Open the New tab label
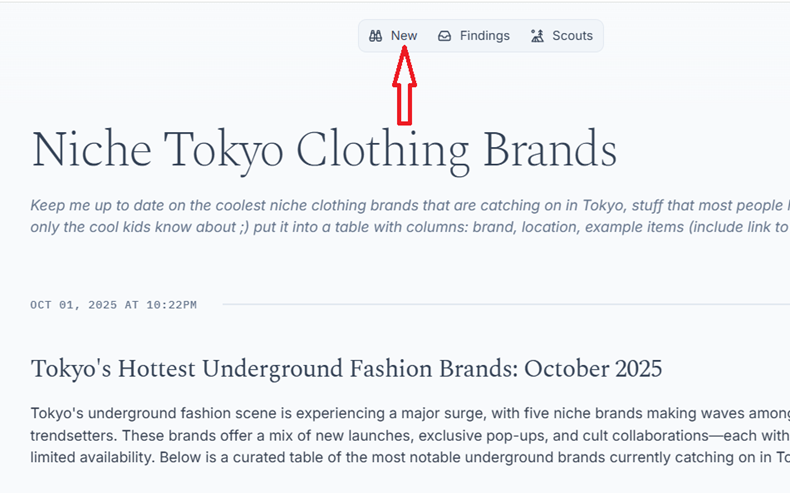The image size is (790, 493). coord(404,36)
